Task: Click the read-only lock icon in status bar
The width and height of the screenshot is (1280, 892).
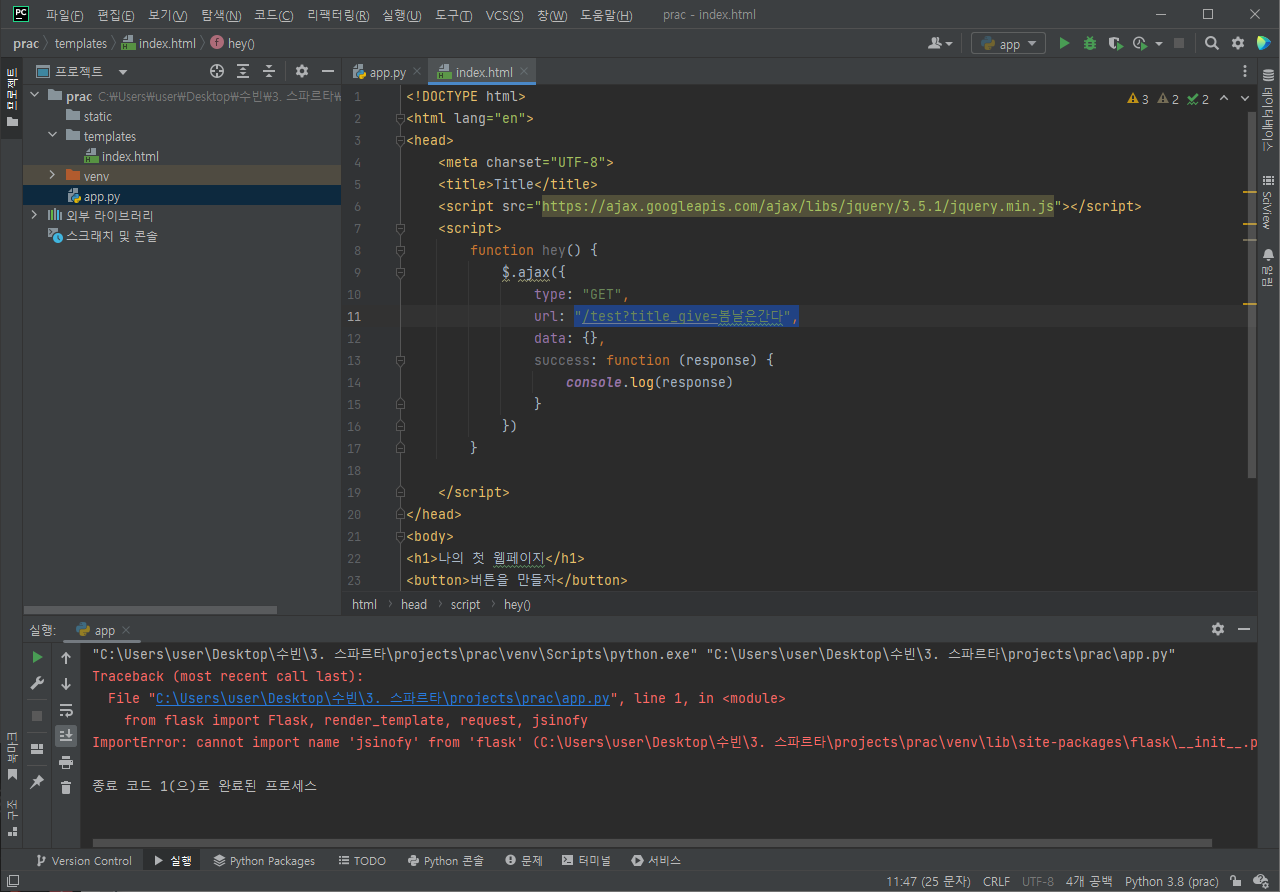Action: point(1236,882)
